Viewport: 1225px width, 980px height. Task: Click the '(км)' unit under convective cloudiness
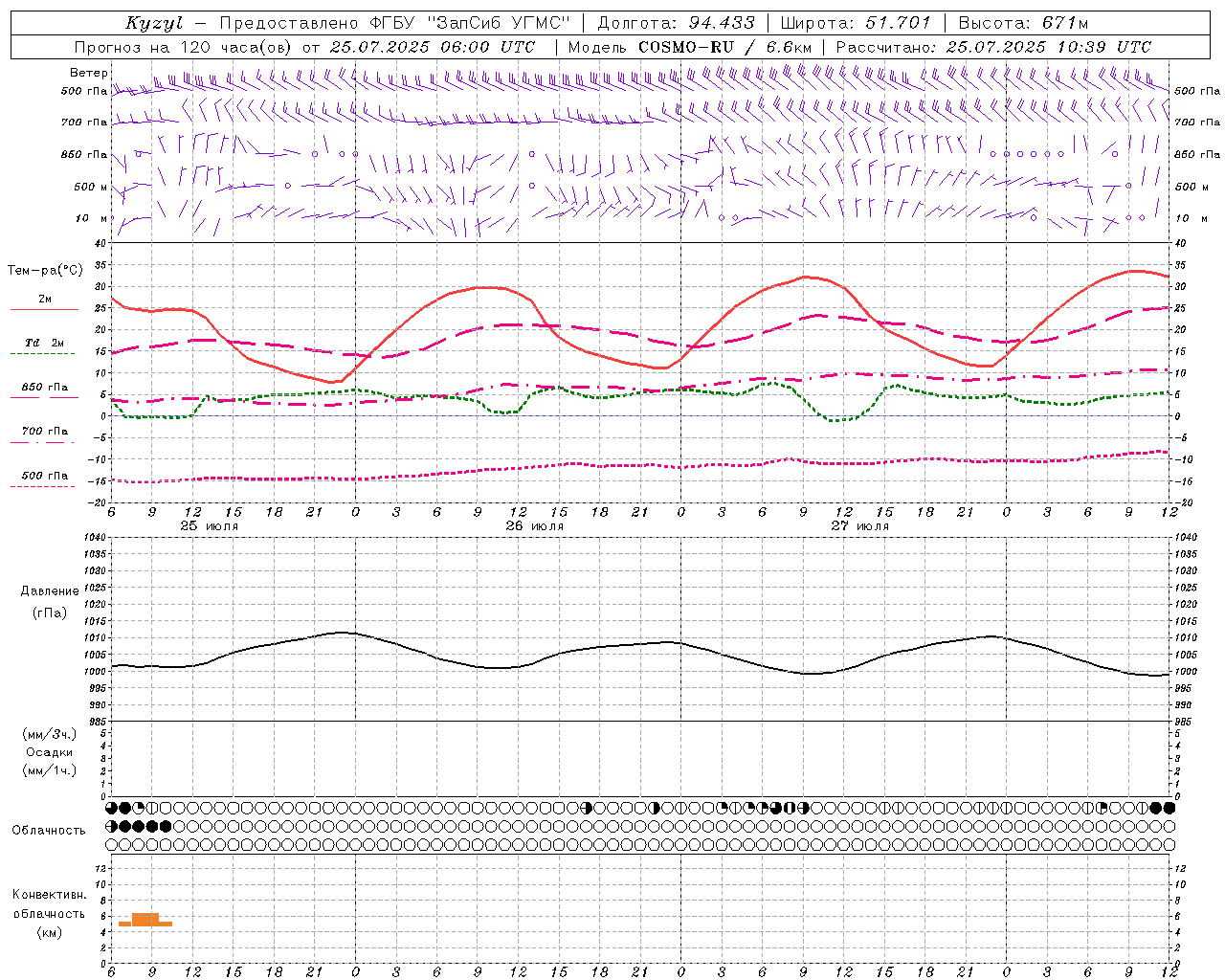tap(49, 932)
